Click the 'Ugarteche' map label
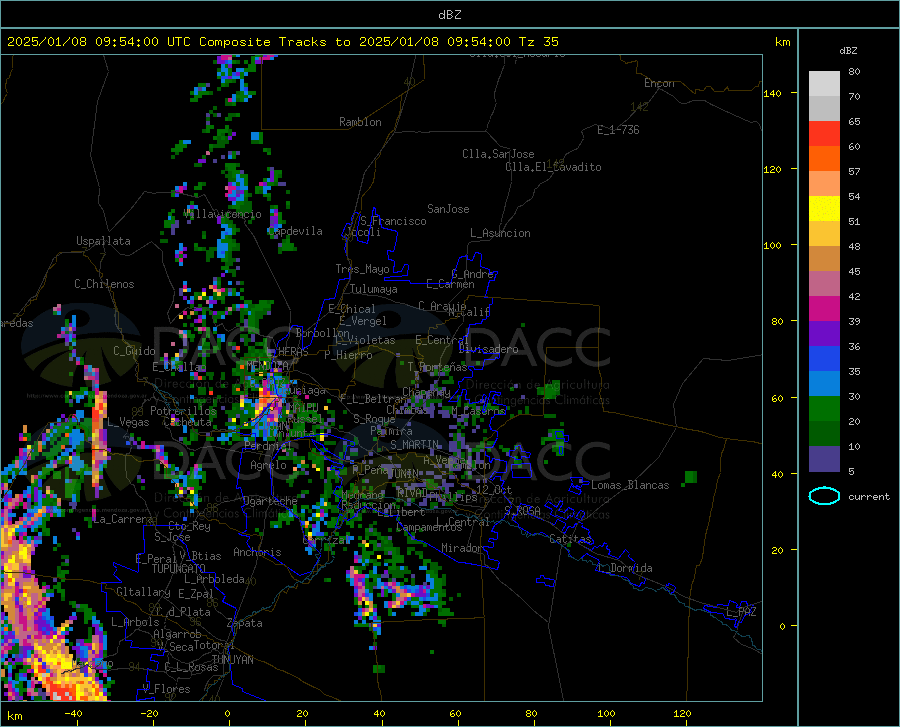Screen dimensions: 900x727 [x=270, y=500]
